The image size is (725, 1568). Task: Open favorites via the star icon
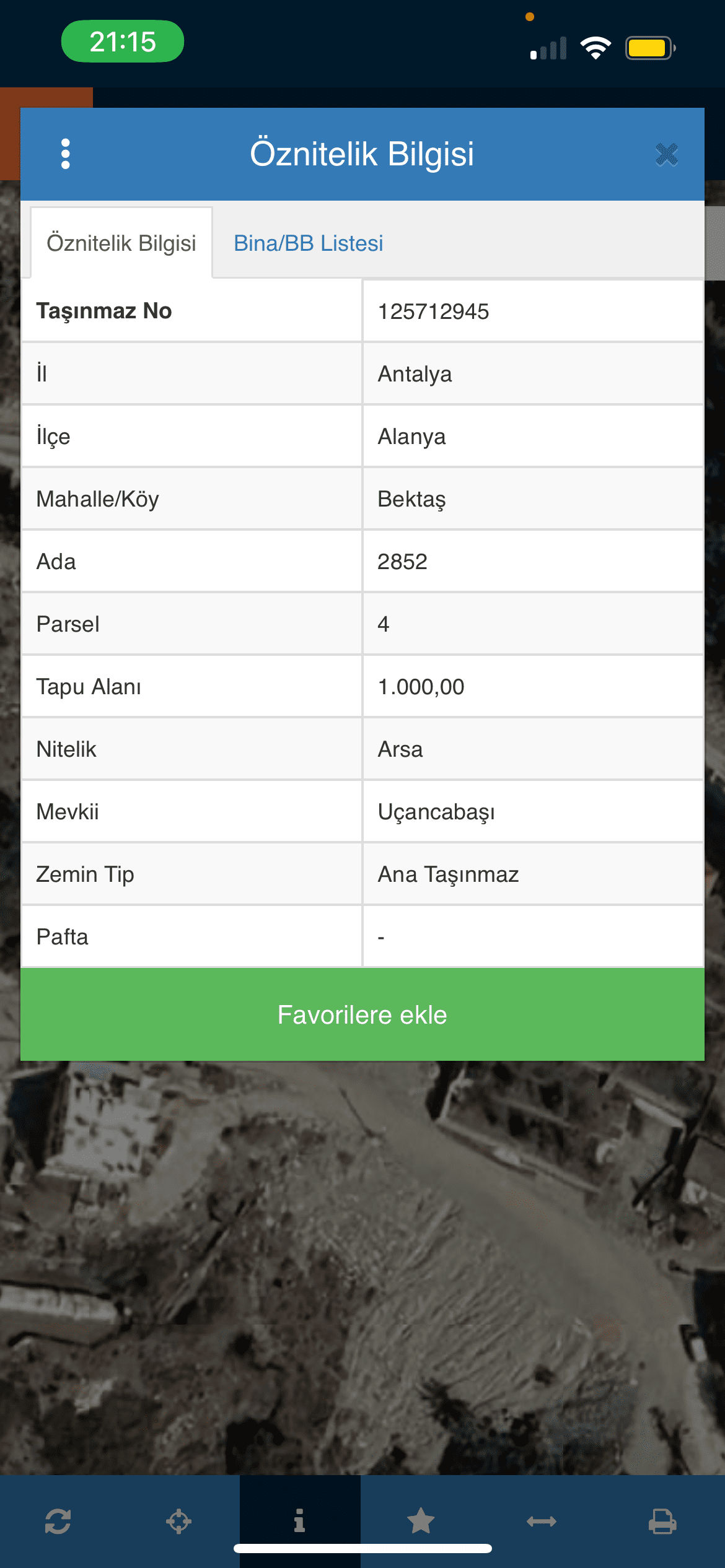click(421, 1521)
